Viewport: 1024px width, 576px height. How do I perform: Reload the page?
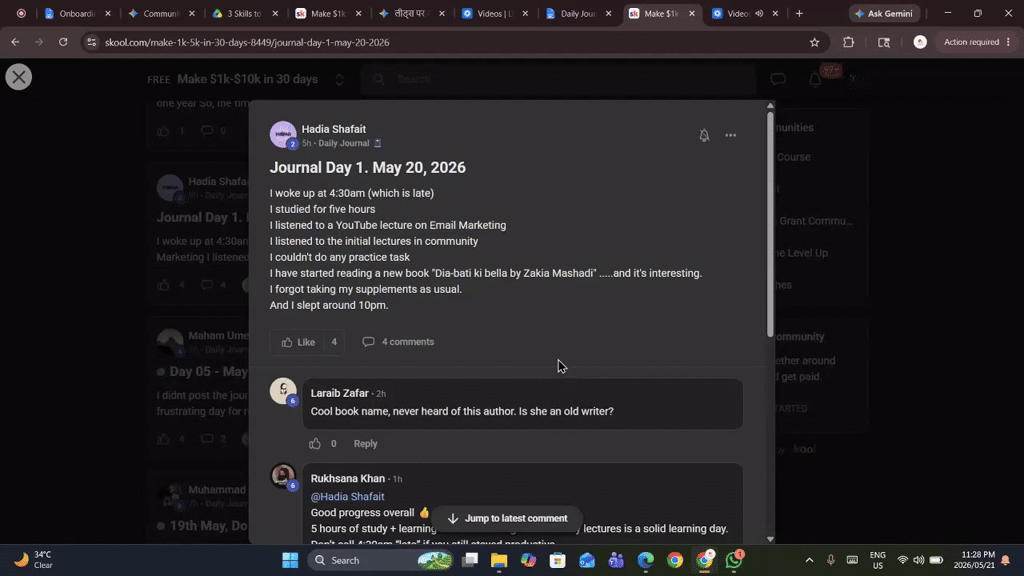pyautogui.click(x=63, y=42)
